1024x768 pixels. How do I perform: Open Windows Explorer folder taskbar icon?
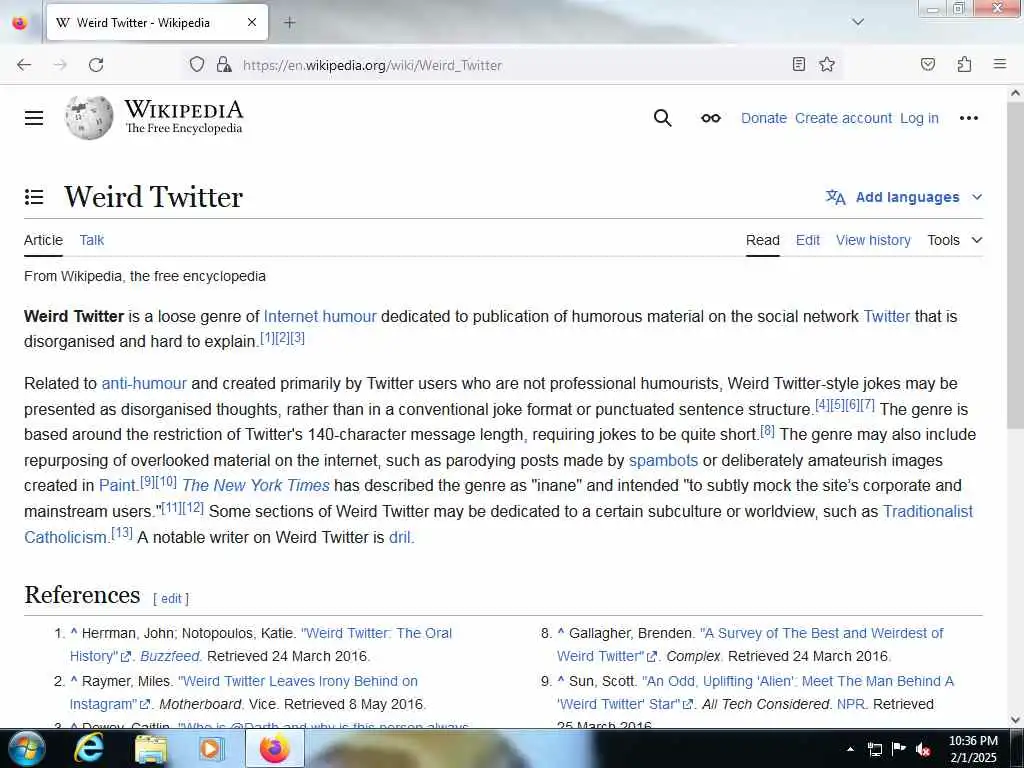click(151, 748)
